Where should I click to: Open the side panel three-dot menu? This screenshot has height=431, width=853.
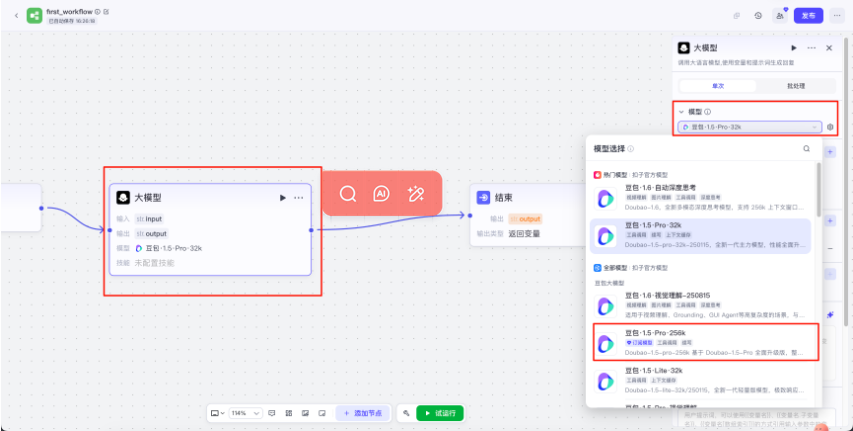pyautogui.click(x=812, y=48)
